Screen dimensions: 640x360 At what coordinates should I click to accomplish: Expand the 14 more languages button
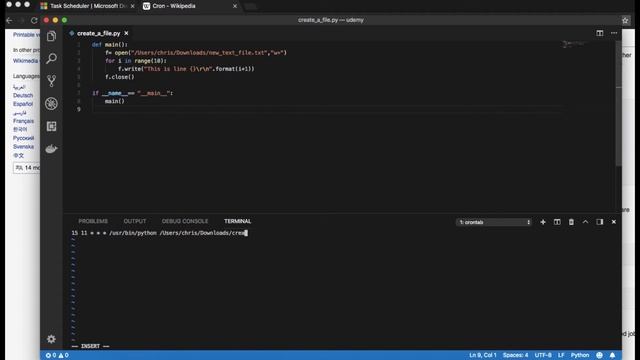pyautogui.click(x=27, y=168)
